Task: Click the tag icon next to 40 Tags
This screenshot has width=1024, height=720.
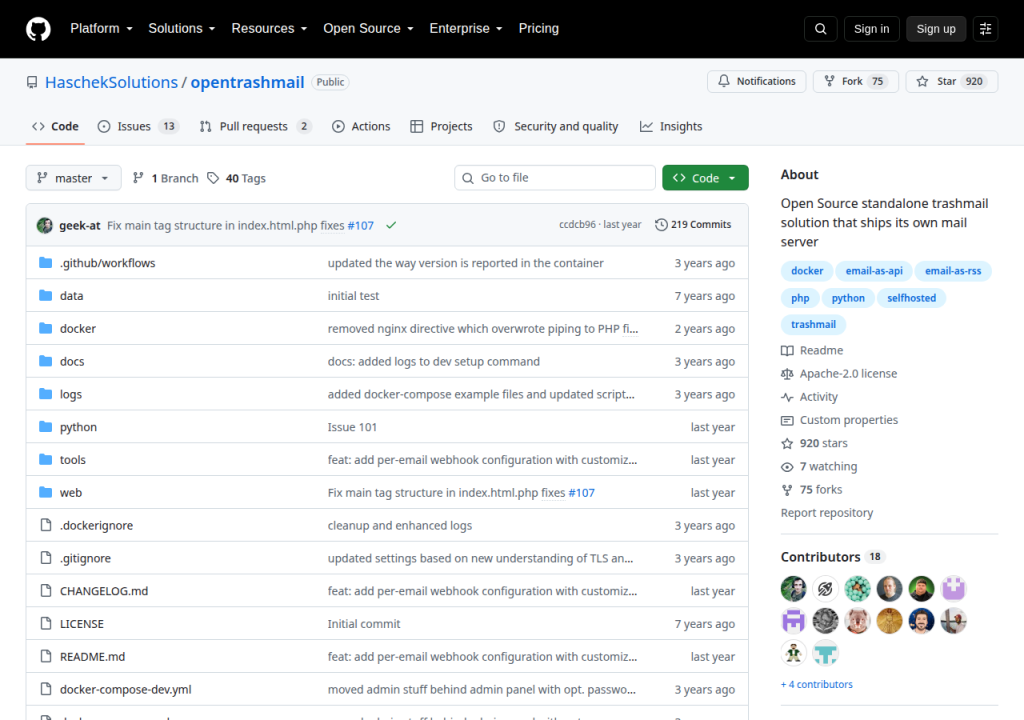Action: coord(213,178)
